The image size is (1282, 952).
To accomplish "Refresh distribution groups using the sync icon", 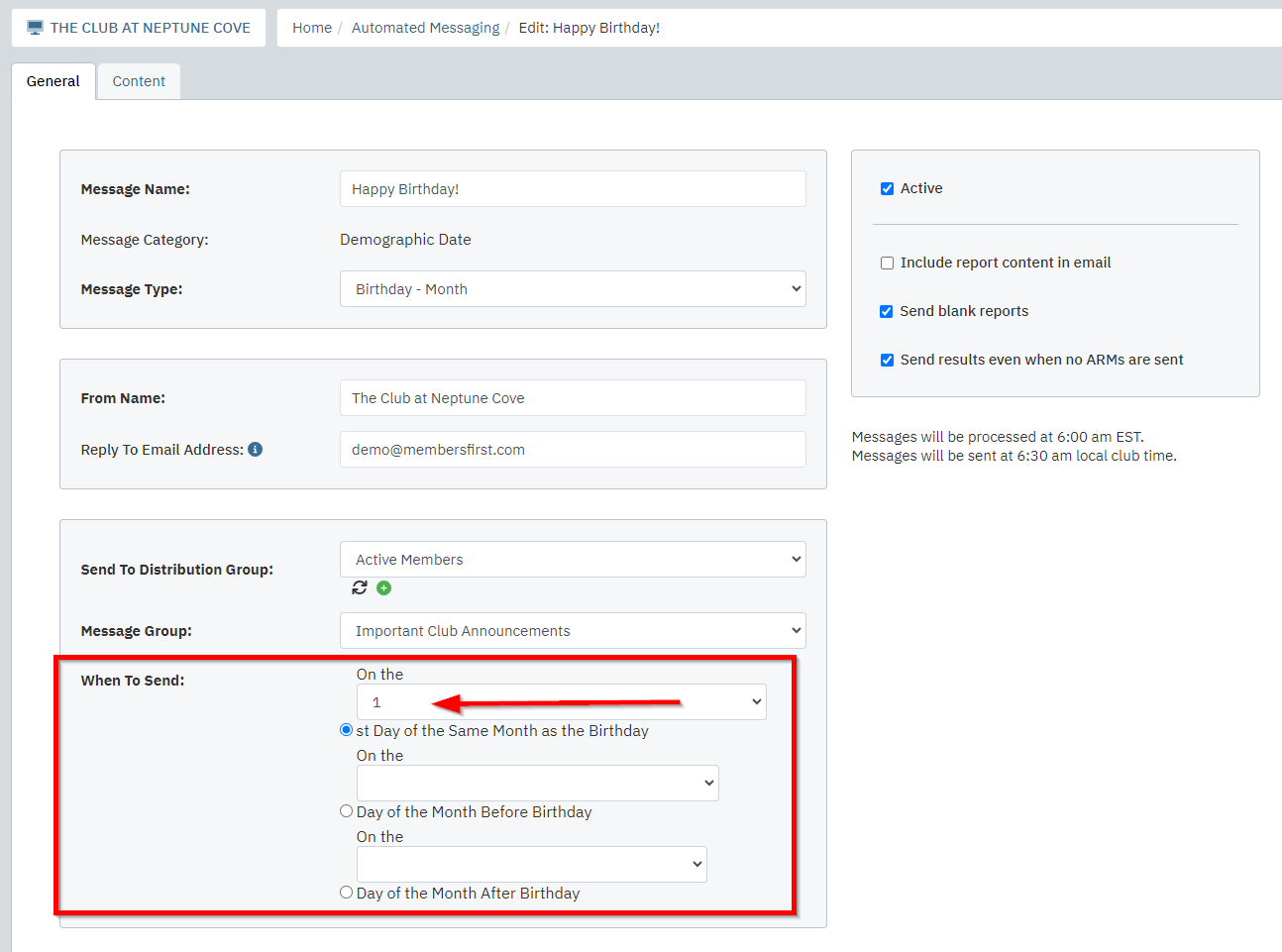I will click(360, 588).
